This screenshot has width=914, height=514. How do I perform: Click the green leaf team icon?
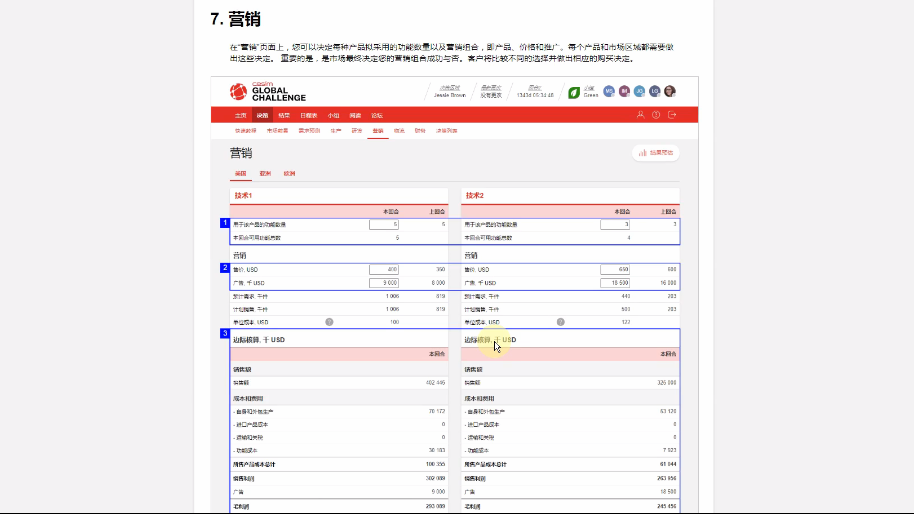click(574, 92)
